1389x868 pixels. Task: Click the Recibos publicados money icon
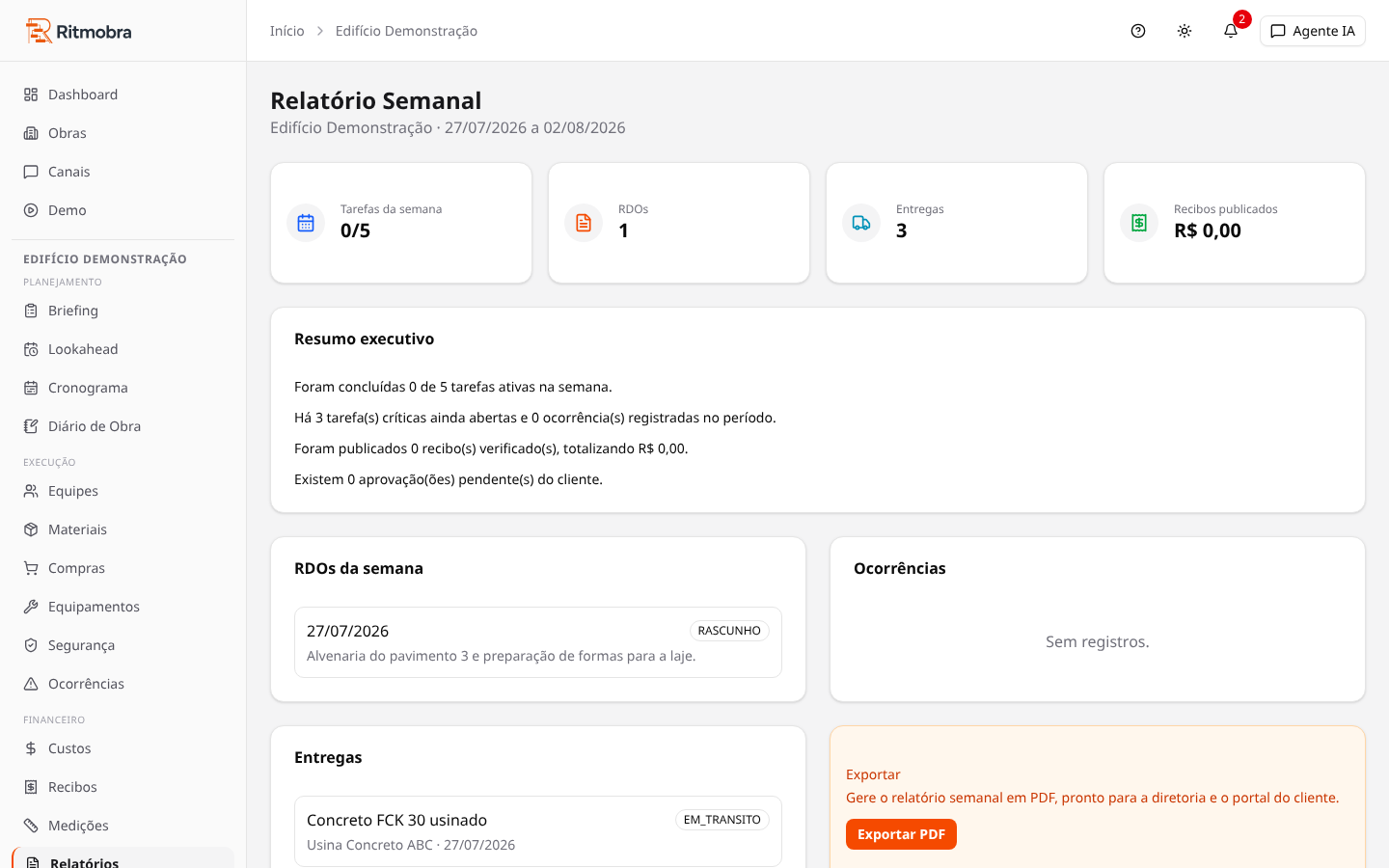1139,223
